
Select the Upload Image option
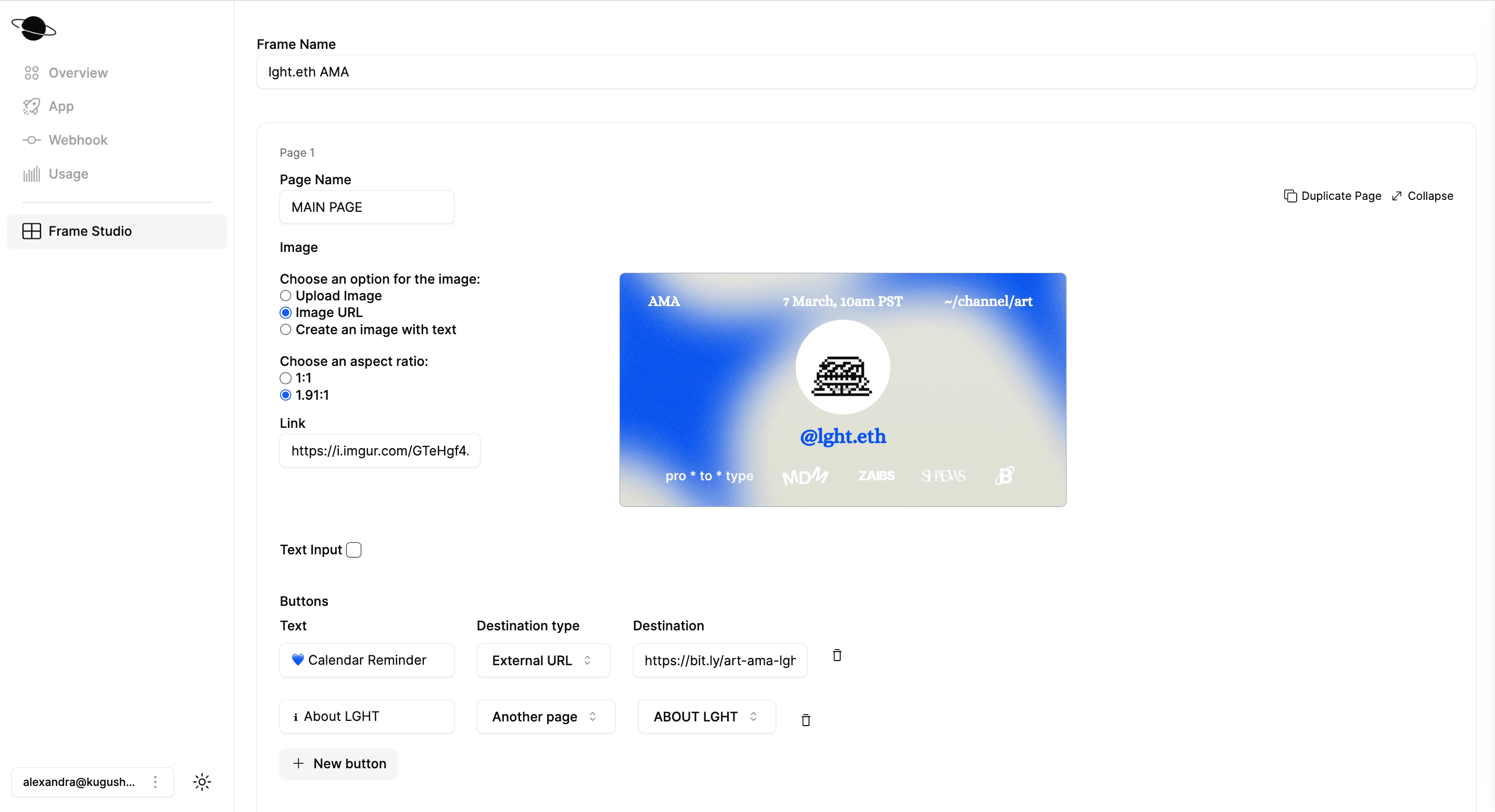286,296
